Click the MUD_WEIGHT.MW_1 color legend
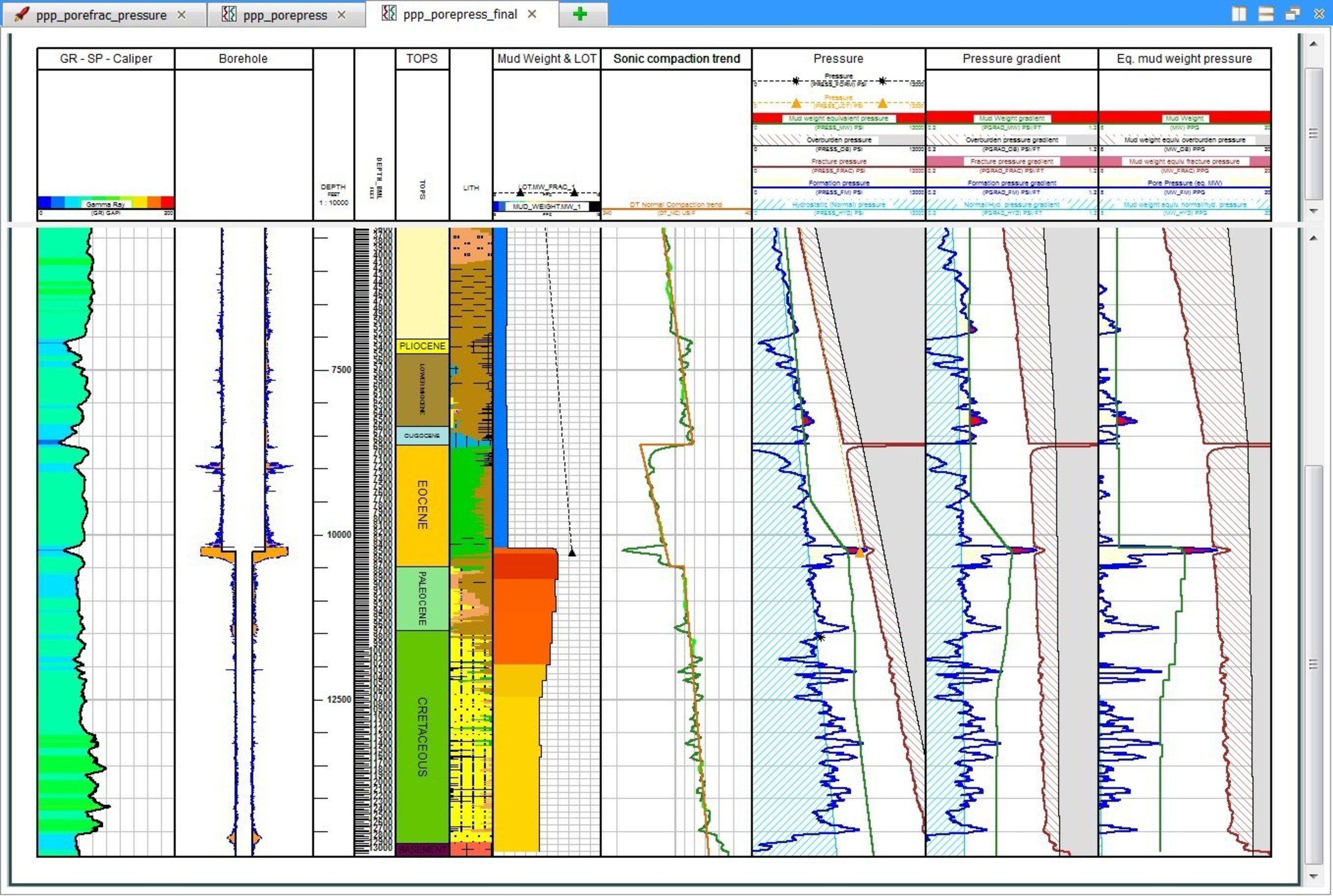 click(547, 206)
